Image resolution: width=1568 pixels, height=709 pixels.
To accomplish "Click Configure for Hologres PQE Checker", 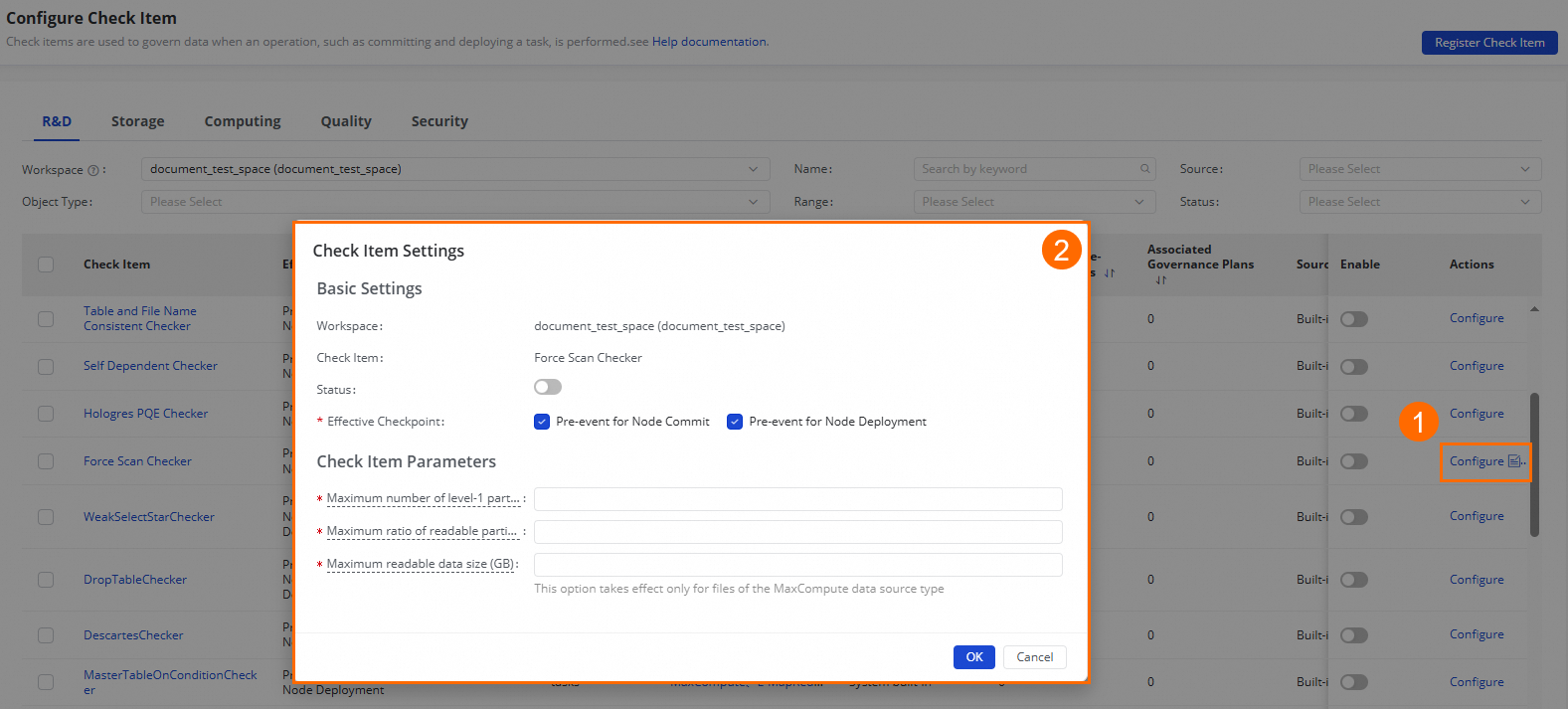I will [x=1477, y=414].
